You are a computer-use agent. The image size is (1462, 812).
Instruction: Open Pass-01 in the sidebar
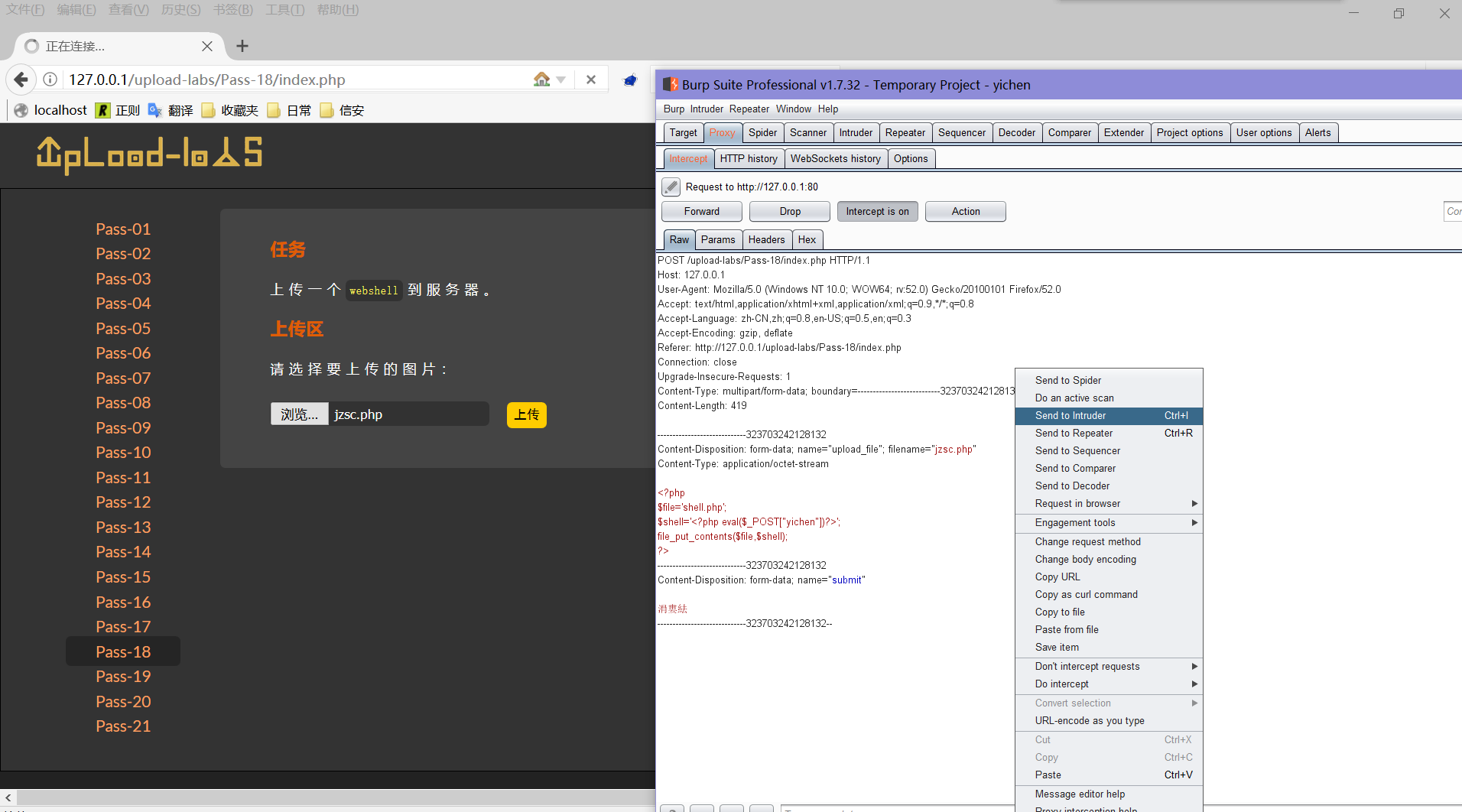tap(123, 229)
